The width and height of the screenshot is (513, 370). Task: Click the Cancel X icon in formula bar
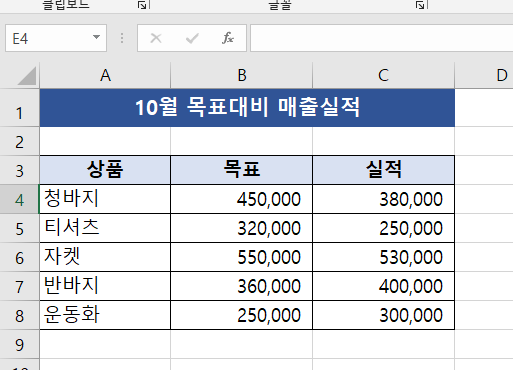pyautogui.click(x=156, y=38)
